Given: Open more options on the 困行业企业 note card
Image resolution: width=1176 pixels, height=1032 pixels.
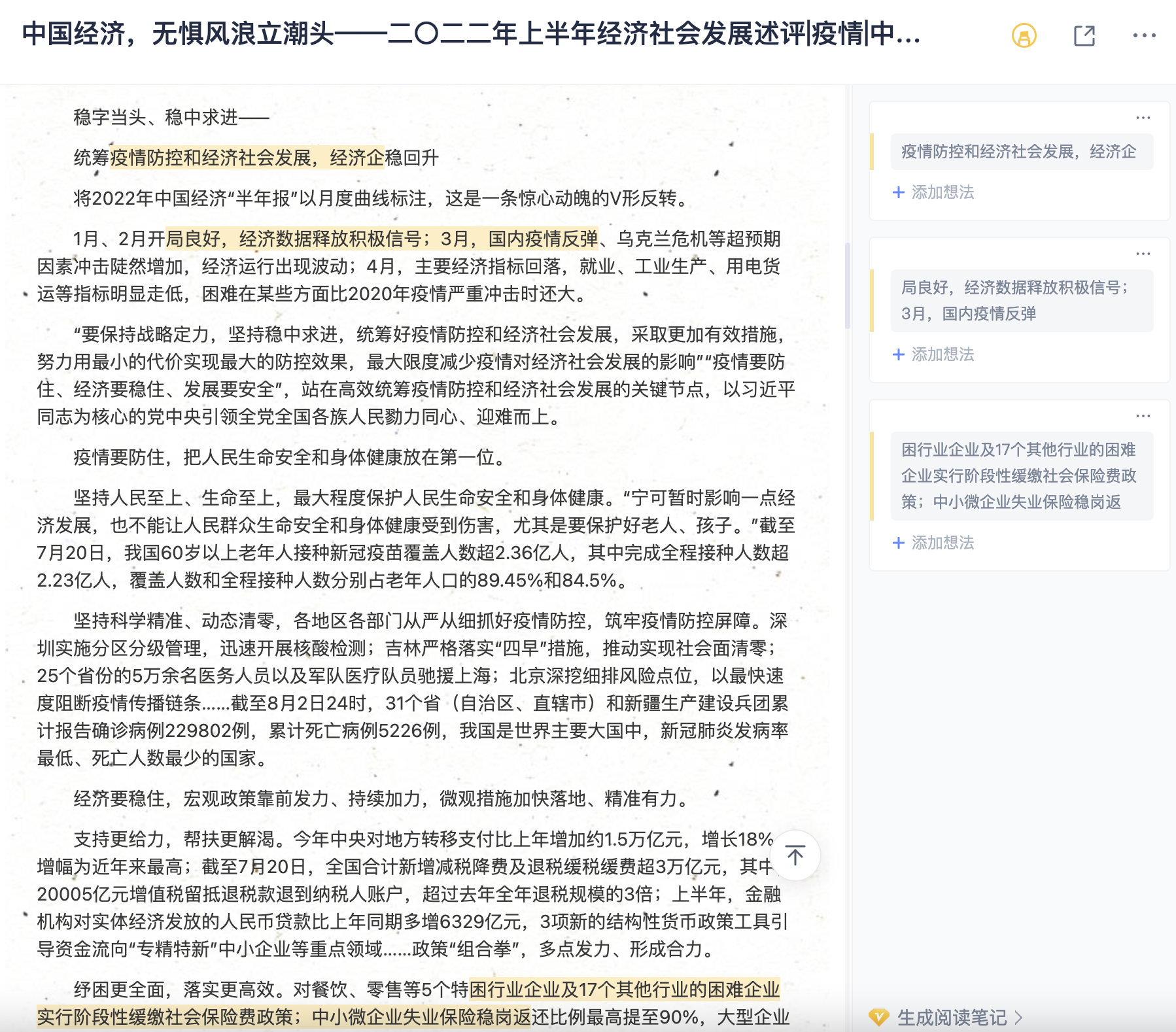Looking at the screenshot, I should click(x=1143, y=416).
